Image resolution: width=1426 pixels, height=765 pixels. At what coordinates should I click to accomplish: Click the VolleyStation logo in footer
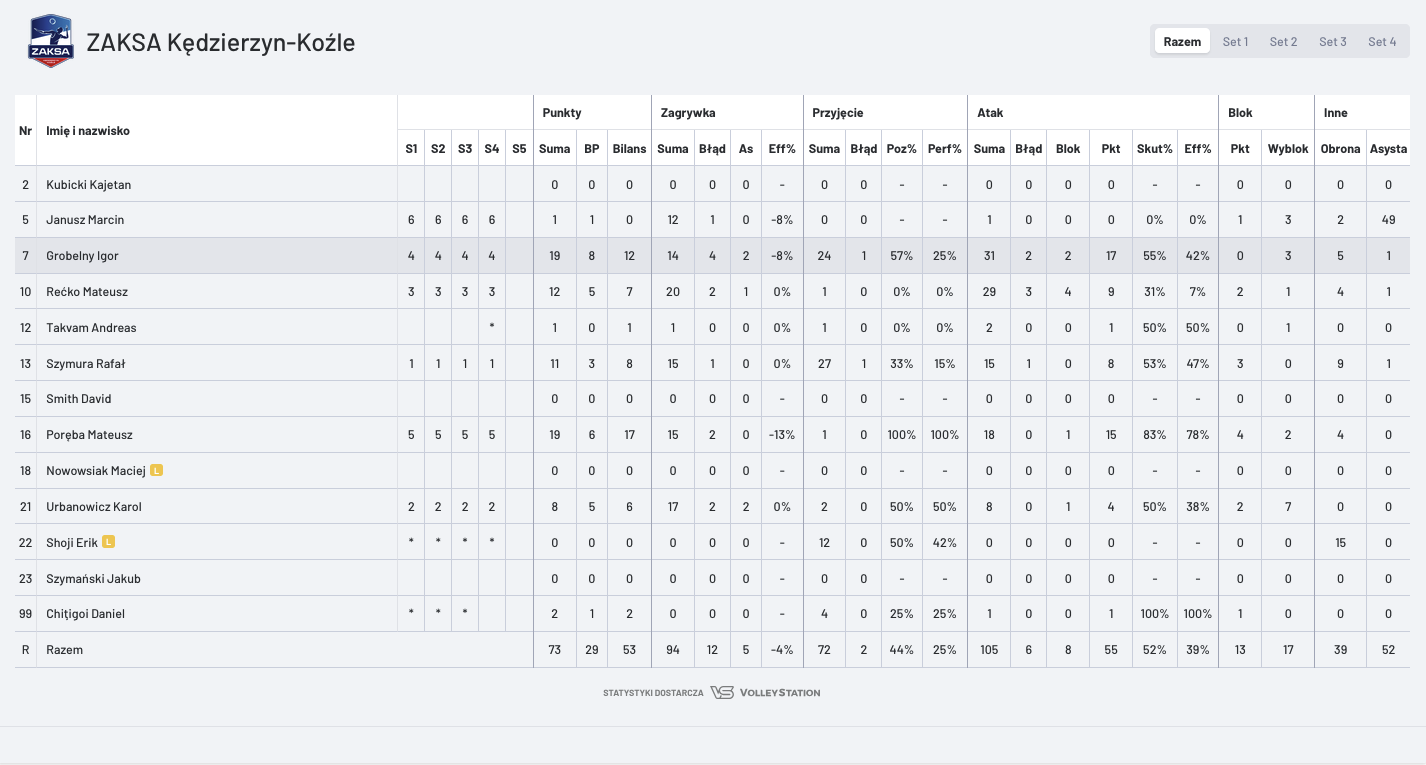pos(765,692)
